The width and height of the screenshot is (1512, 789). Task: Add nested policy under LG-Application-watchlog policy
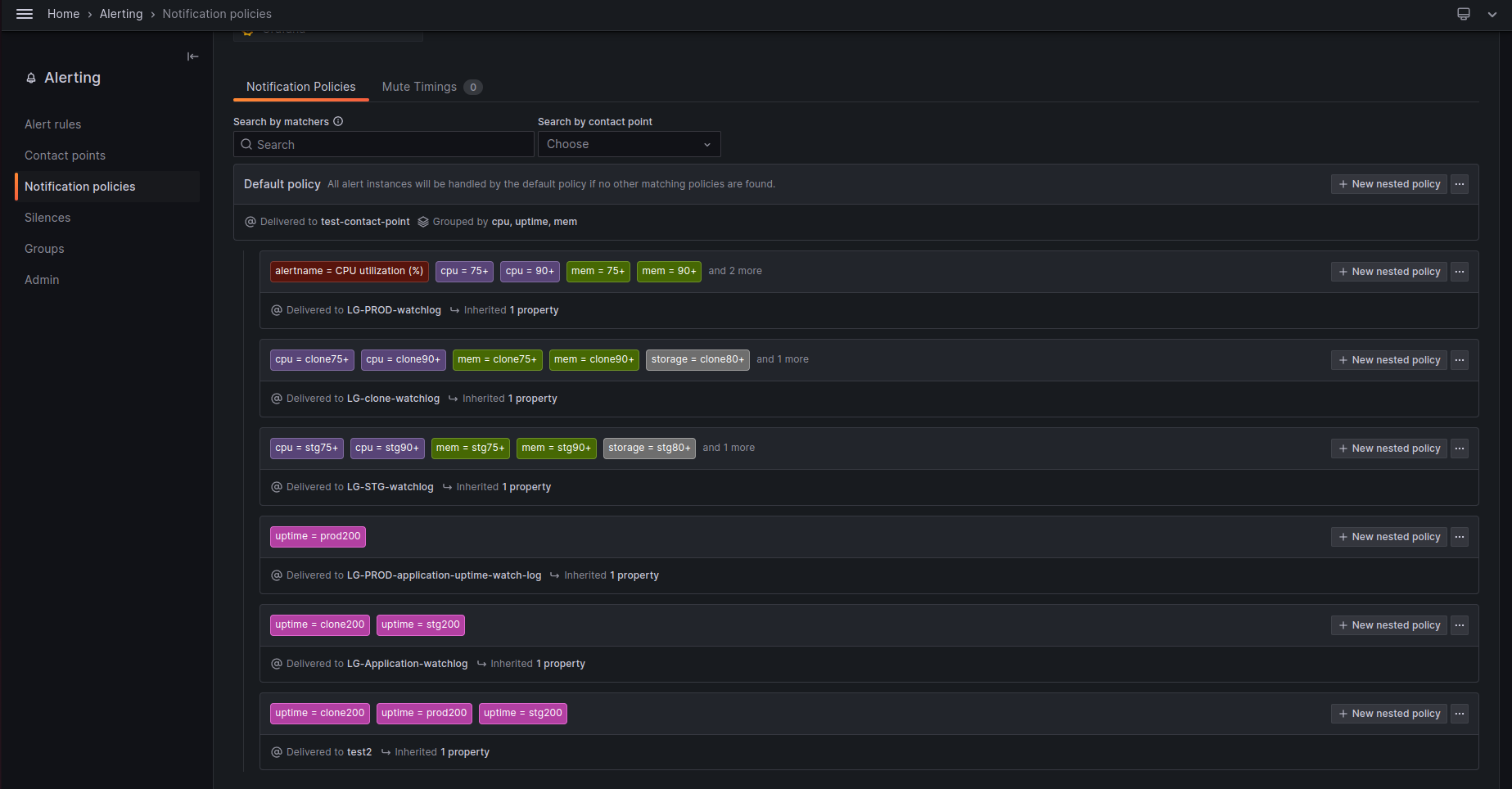tap(1389, 625)
